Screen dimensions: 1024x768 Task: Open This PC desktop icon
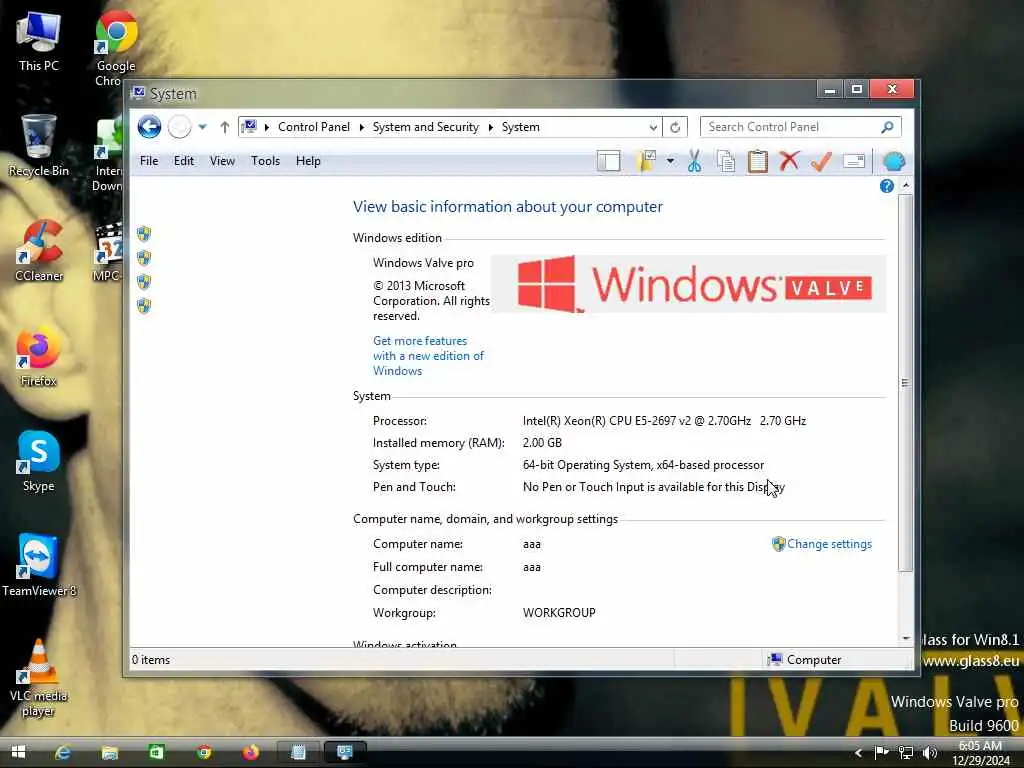point(39,42)
